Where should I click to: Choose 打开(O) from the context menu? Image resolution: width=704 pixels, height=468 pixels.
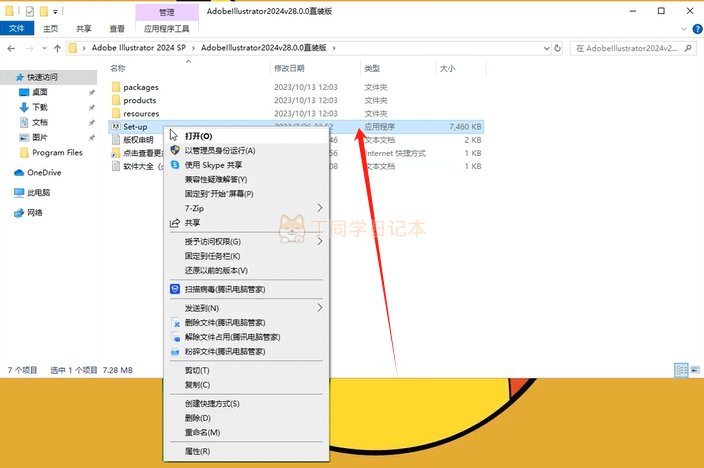[x=246, y=136]
